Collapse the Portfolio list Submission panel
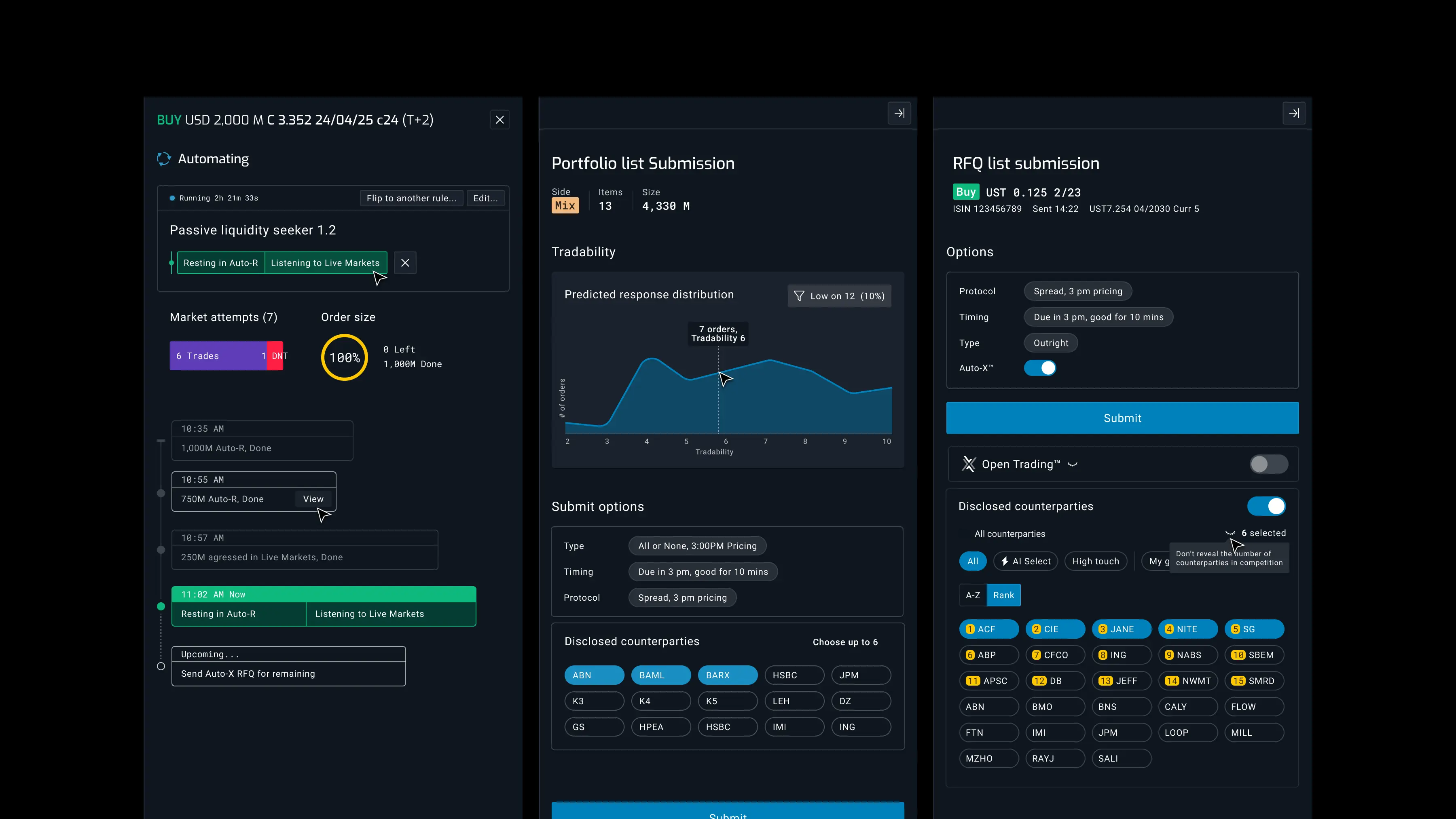1456x819 pixels. click(x=899, y=114)
